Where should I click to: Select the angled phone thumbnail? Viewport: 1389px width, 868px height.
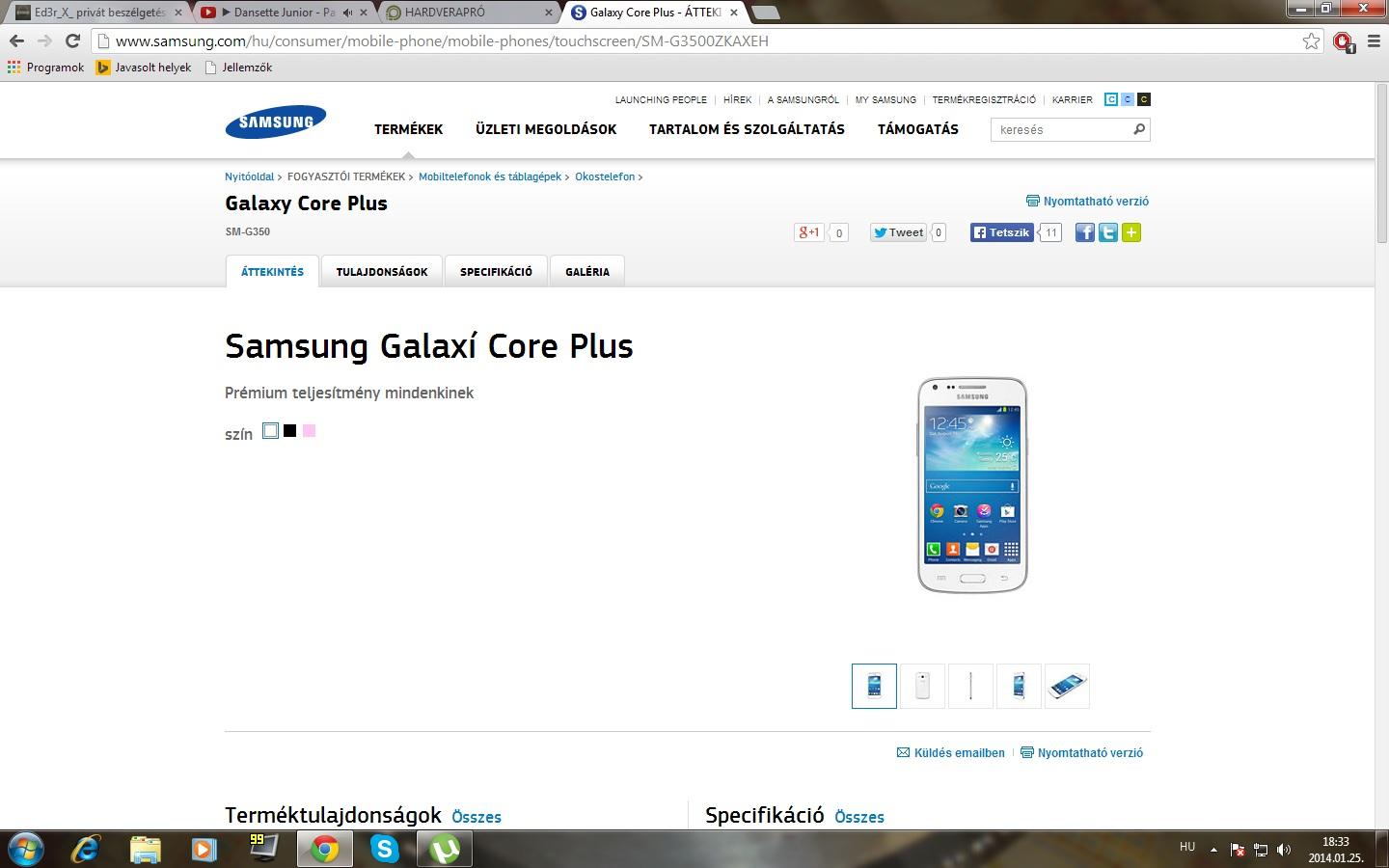coord(1019,686)
